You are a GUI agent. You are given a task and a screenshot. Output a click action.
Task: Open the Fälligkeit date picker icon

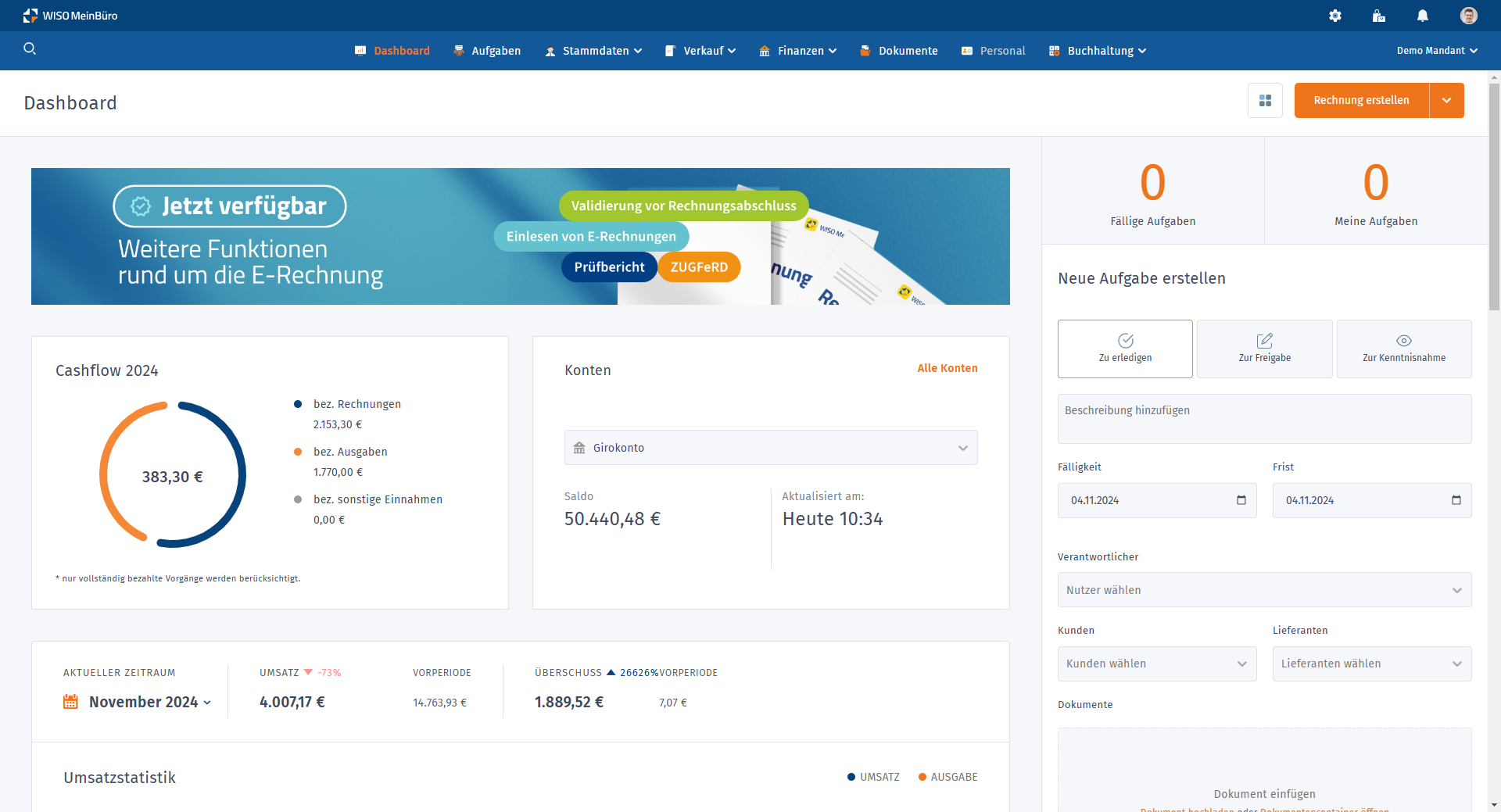click(x=1241, y=500)
